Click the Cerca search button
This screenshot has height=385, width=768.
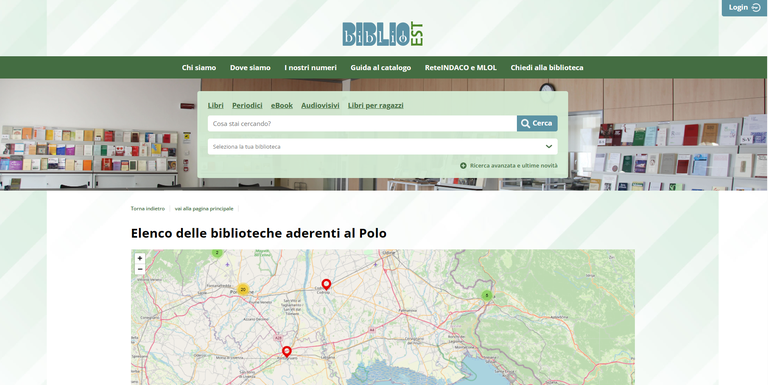point(537,123)
